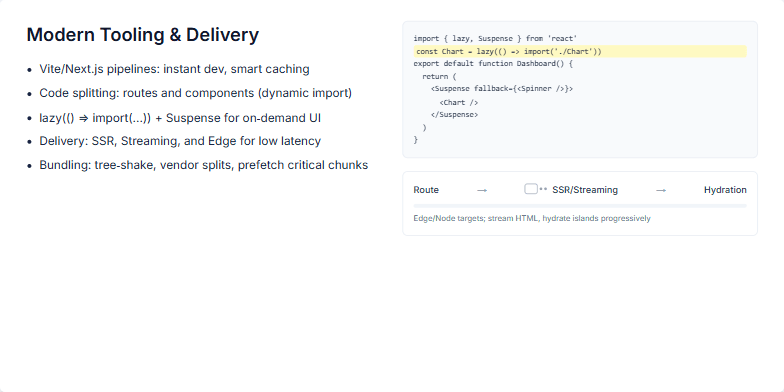Click the 'Code splitting: routes and components' bullet

pos(196,93)
